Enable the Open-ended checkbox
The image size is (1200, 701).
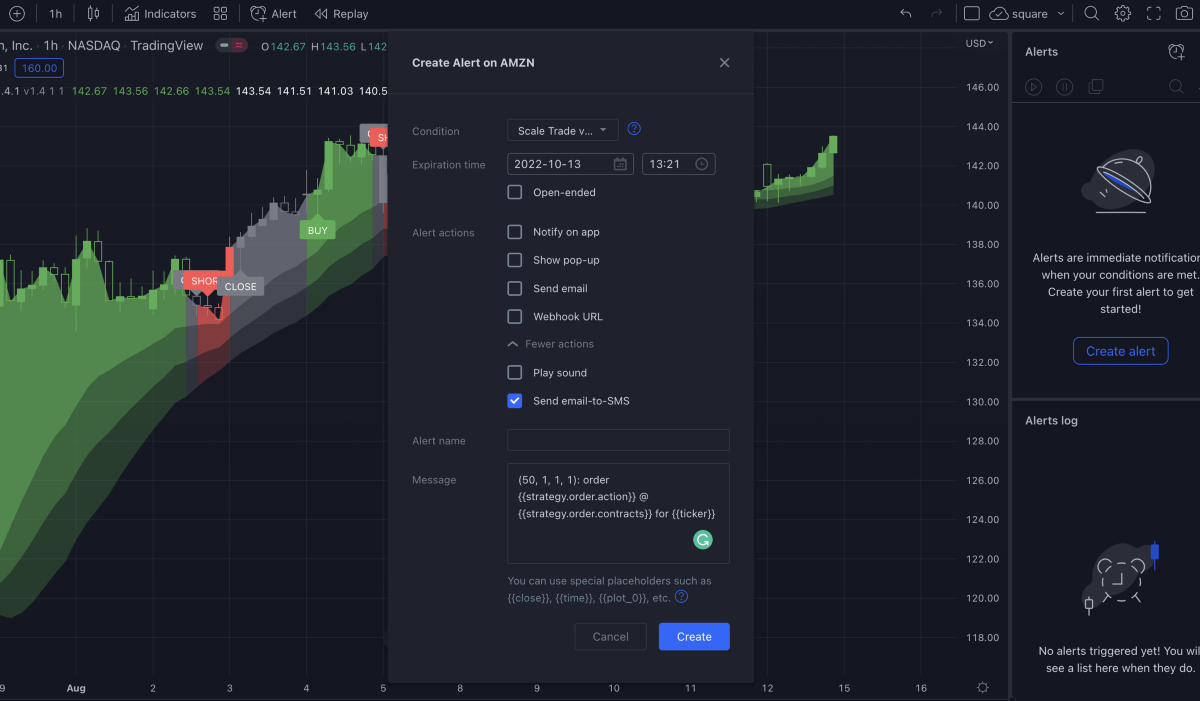pos(515,192)
